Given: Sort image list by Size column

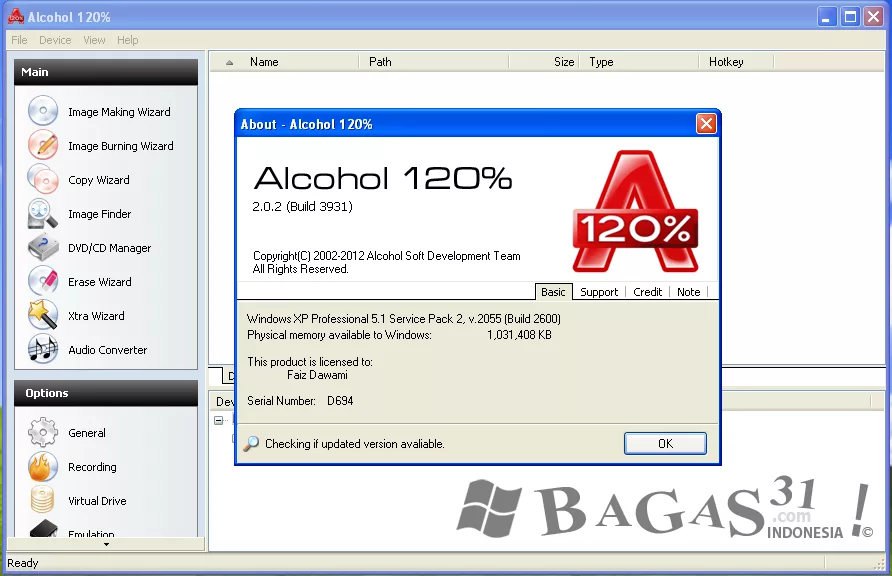Looking at the screenshot, I should point(544,62).
